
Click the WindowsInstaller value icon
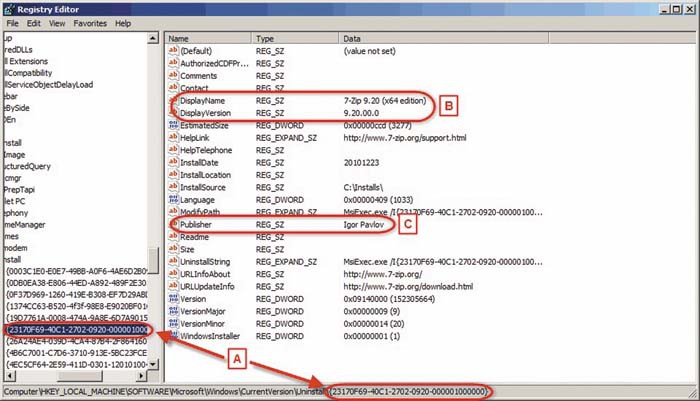(173, 335)
